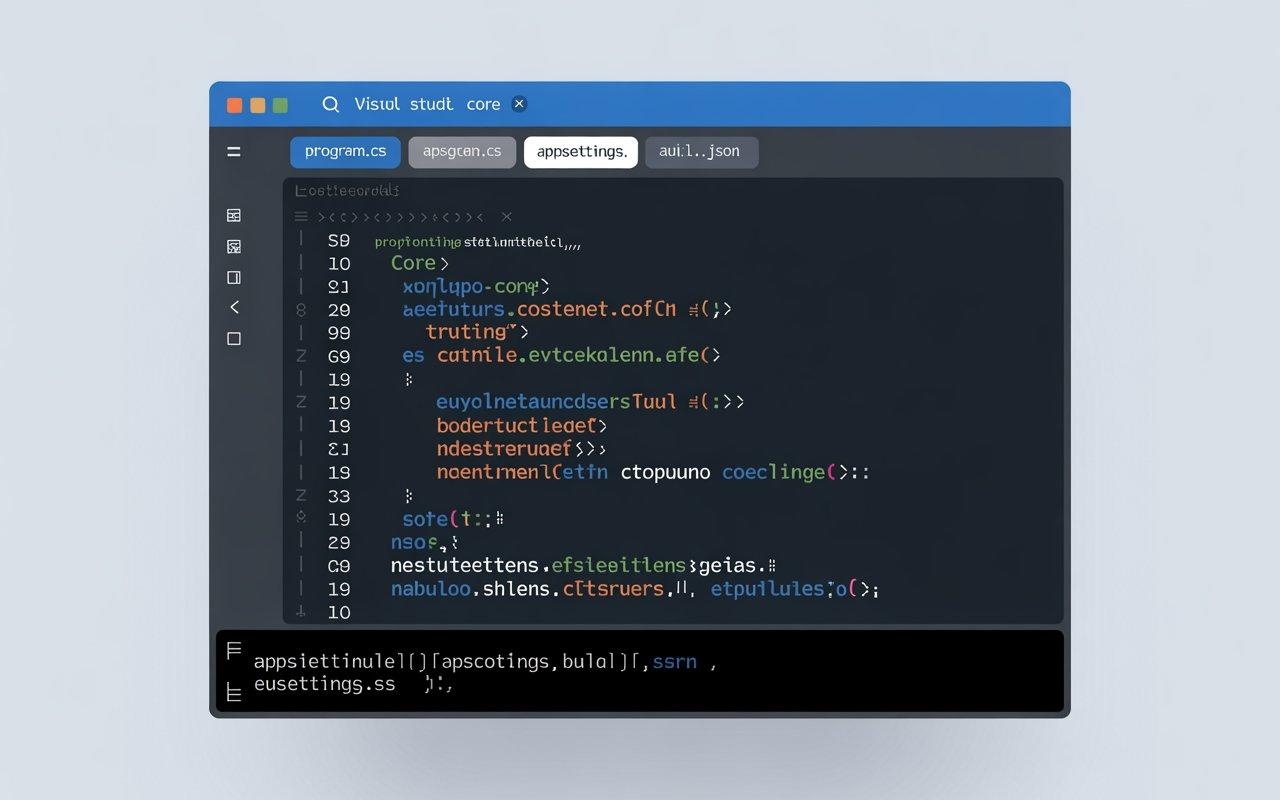Click the small list icon left of breadcrumb row
The height and width of the screenshot is (800, 1280).
pos(301,216)
